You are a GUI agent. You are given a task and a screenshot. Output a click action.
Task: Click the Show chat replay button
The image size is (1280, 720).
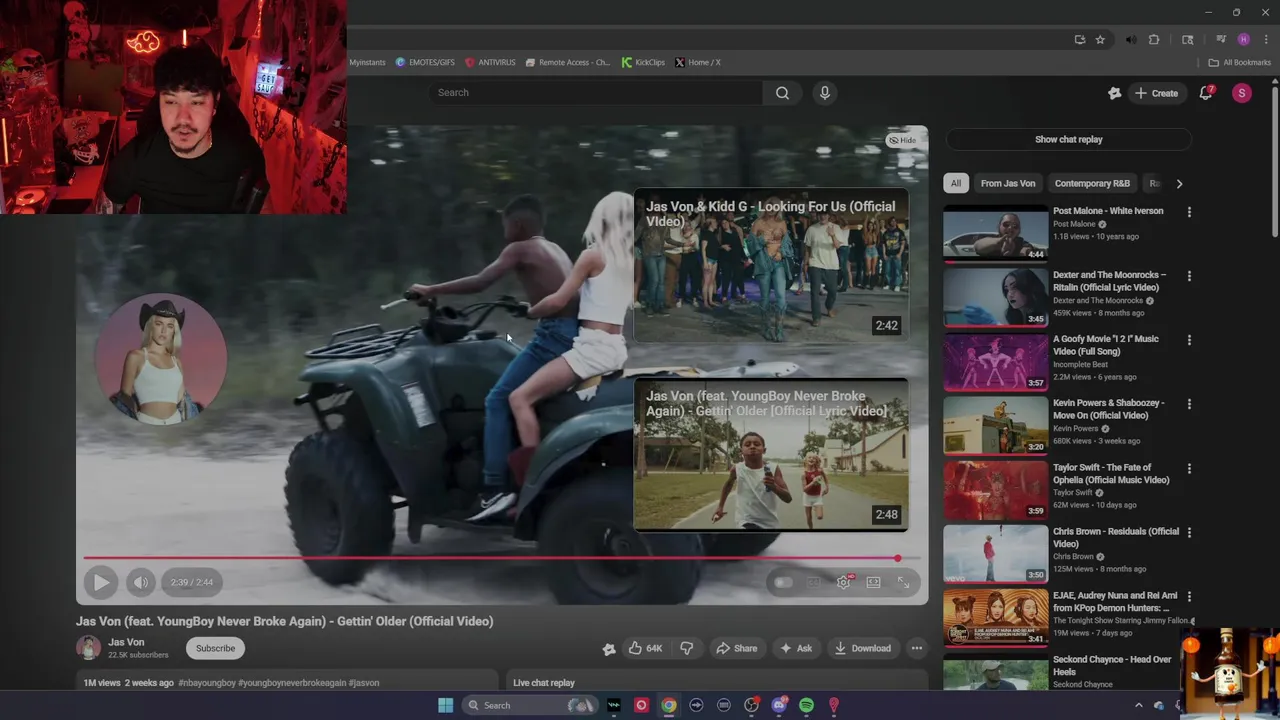pos(1068,139)
